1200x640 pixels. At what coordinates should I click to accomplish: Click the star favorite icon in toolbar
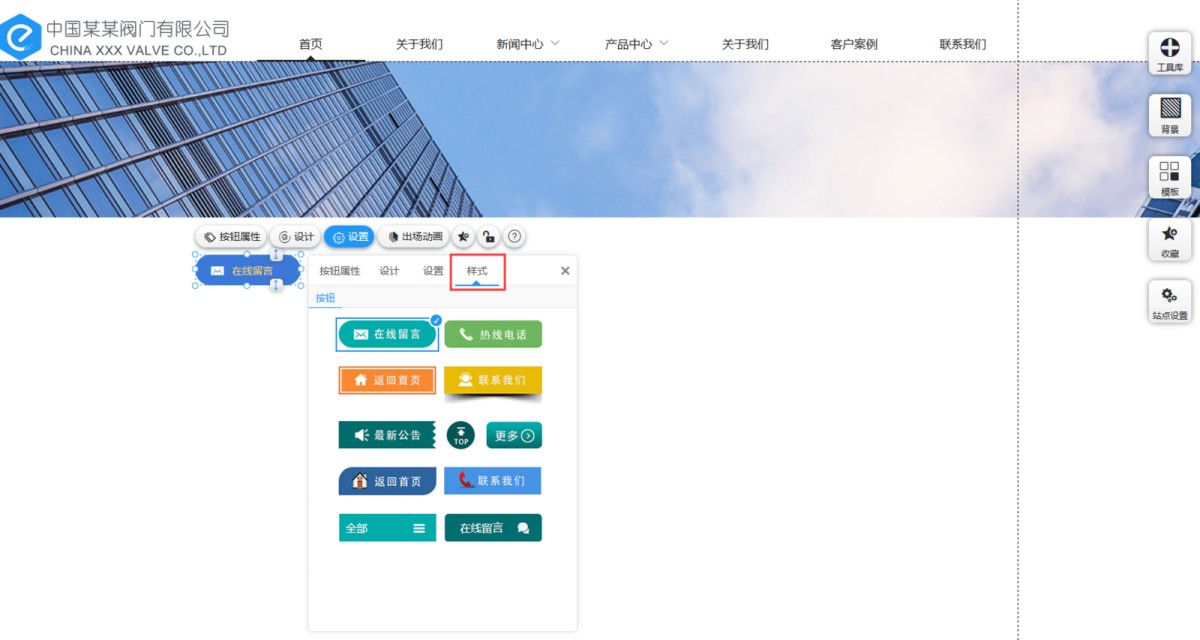(462, 237)
